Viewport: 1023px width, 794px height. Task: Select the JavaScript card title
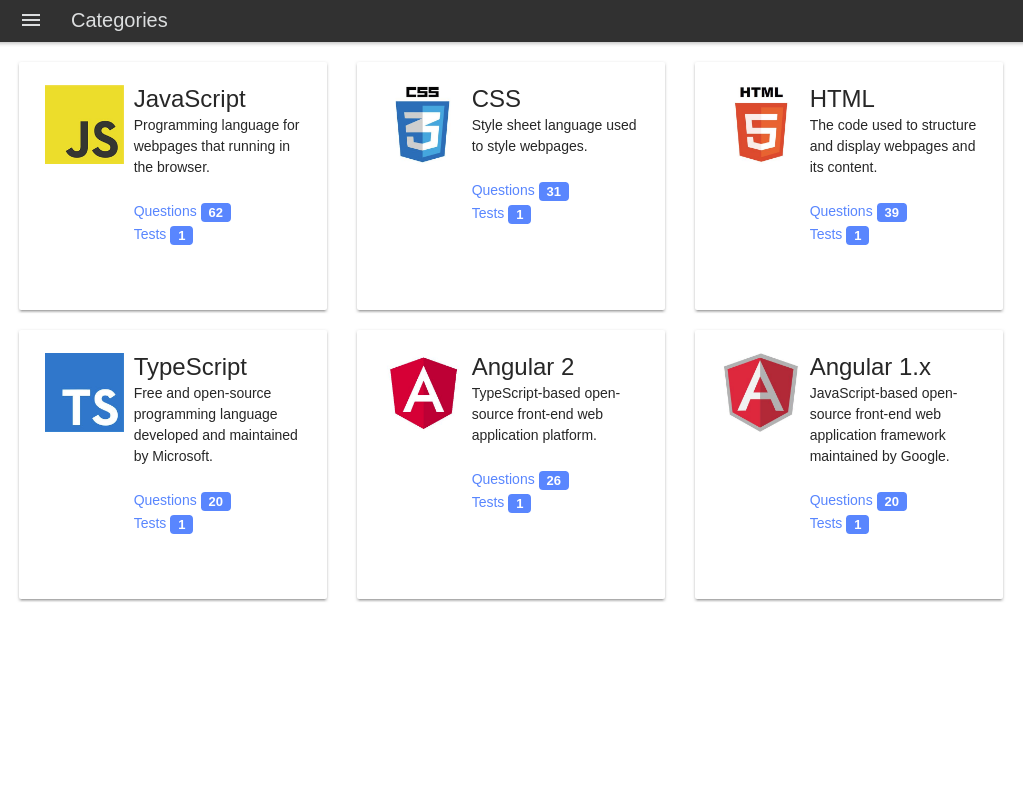coord(189,99)
